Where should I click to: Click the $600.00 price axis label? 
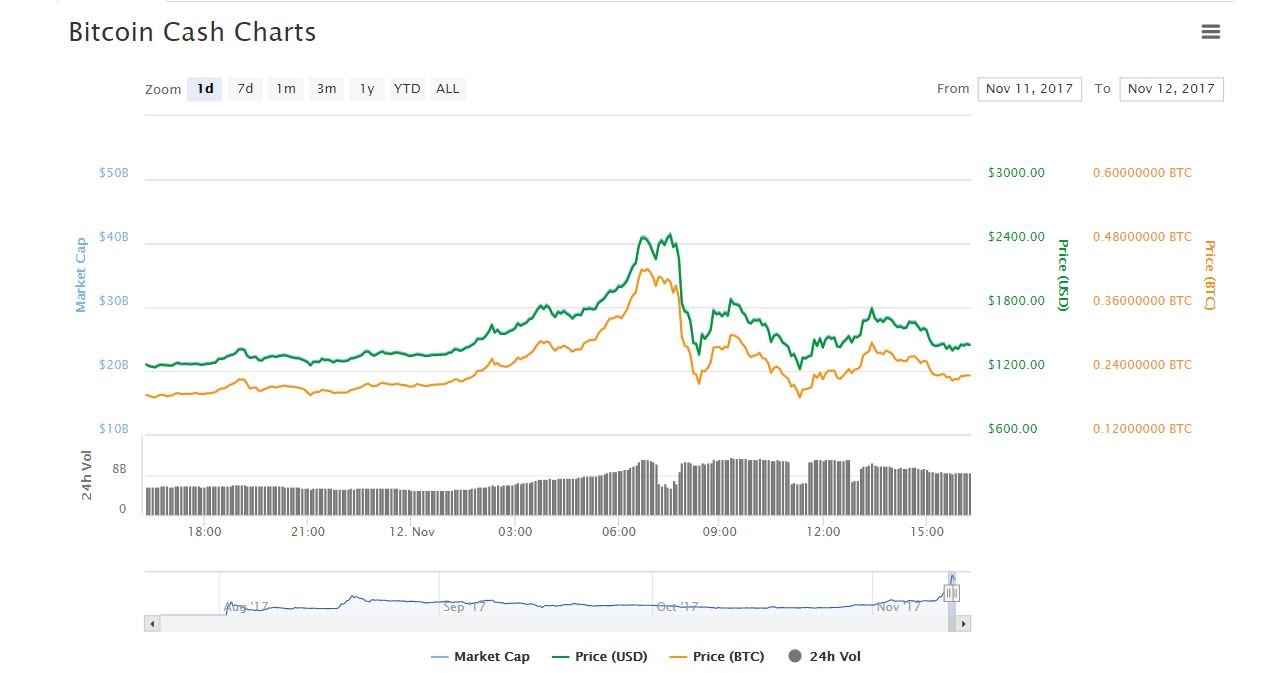tap(1012, 429)
